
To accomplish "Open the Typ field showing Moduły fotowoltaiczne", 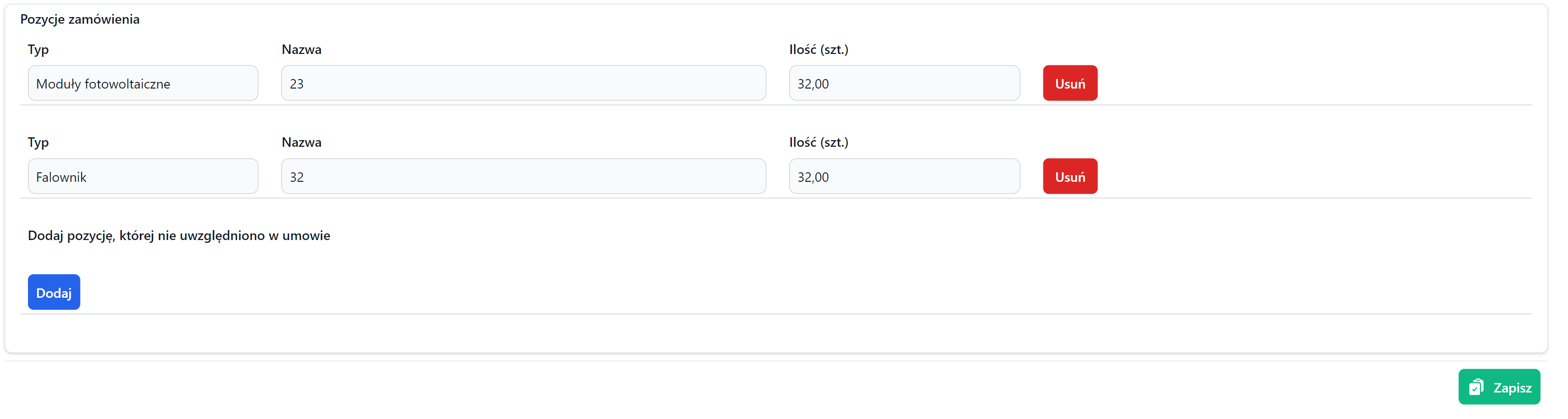I will point(143,83).
